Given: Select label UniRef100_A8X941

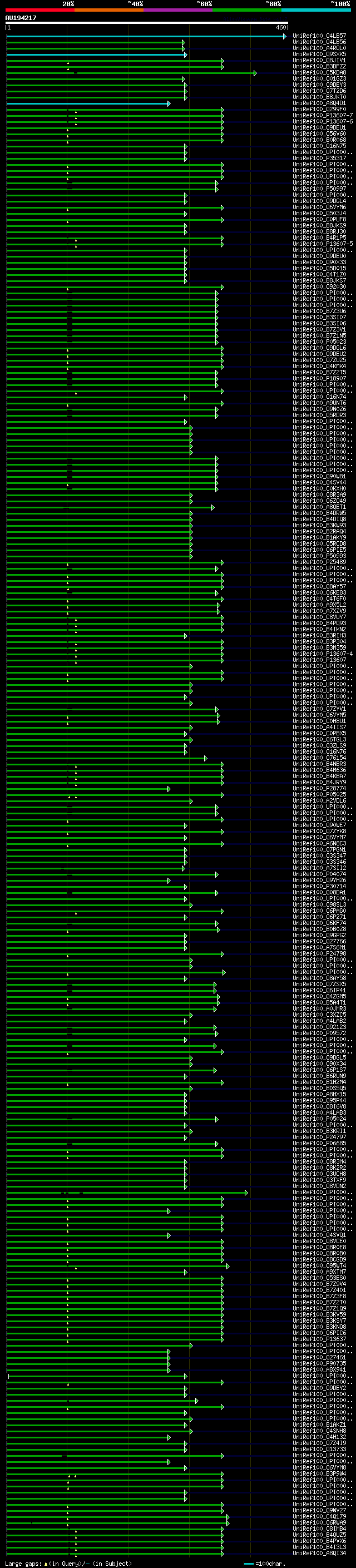Looking at the screenshot, I should click(x=319, y=1369).
